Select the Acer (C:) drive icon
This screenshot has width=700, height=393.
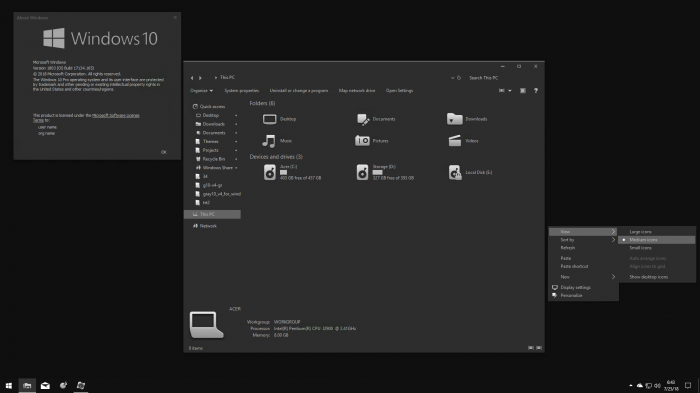click(x=270, y=172)
